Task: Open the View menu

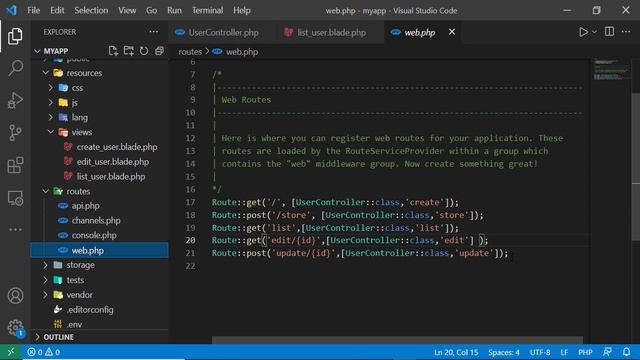Action: [127, 10]
